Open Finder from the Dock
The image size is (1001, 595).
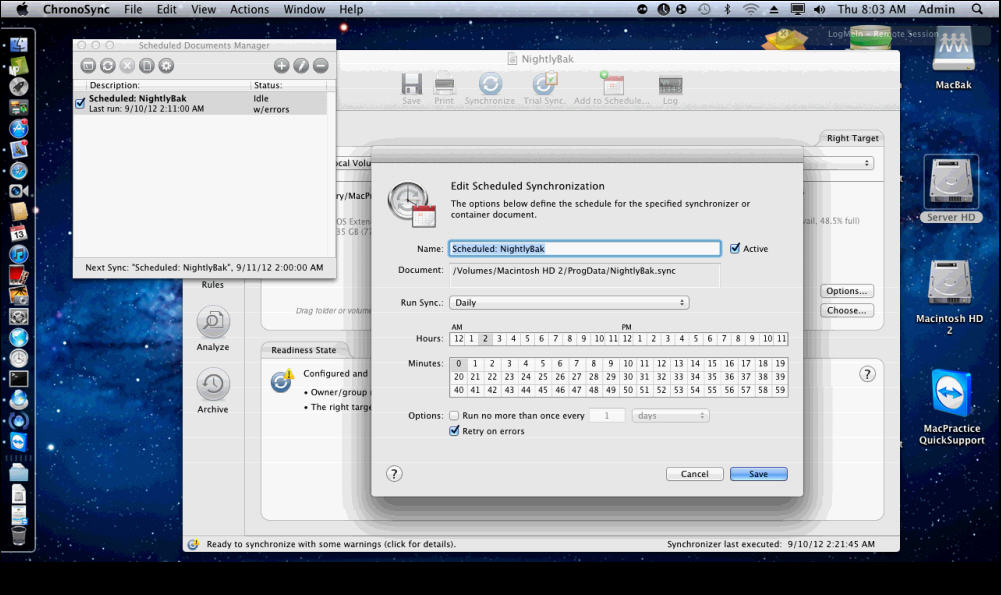point(19,45)
